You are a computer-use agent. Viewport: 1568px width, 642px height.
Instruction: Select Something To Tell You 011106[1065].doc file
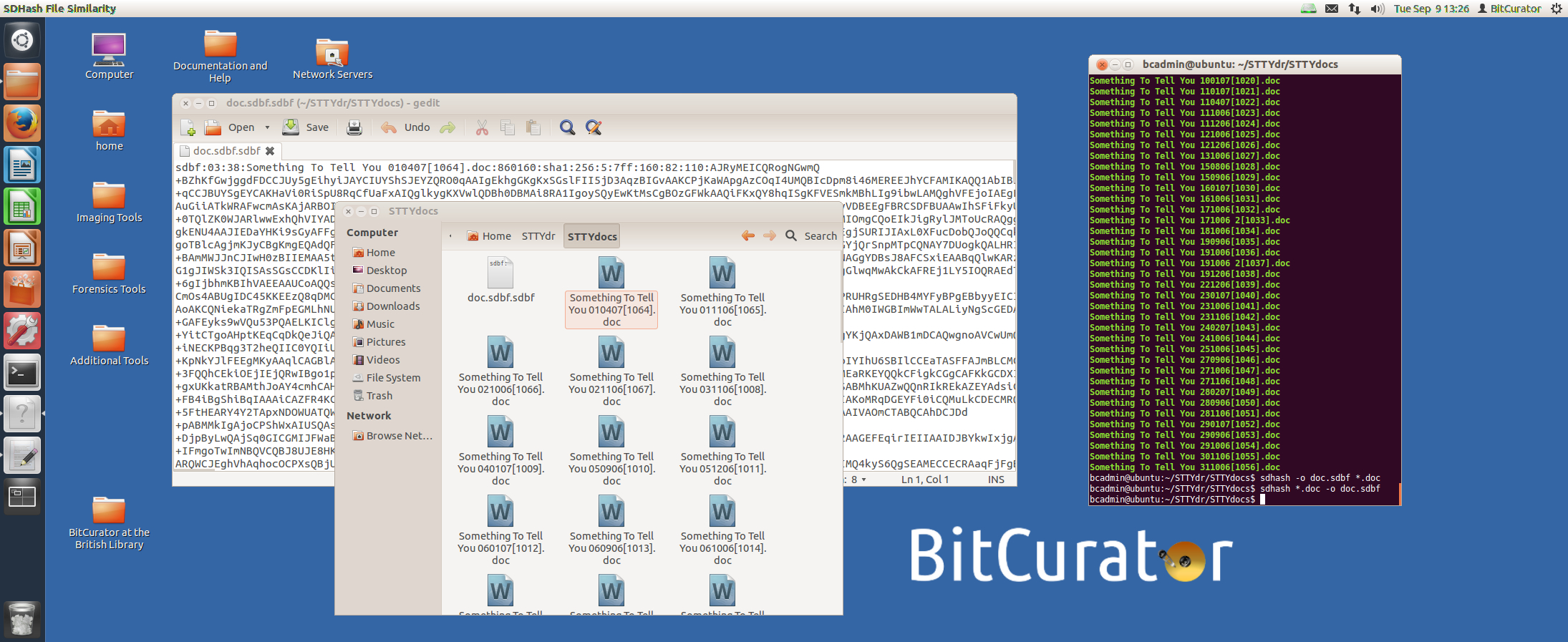point(722,293)
